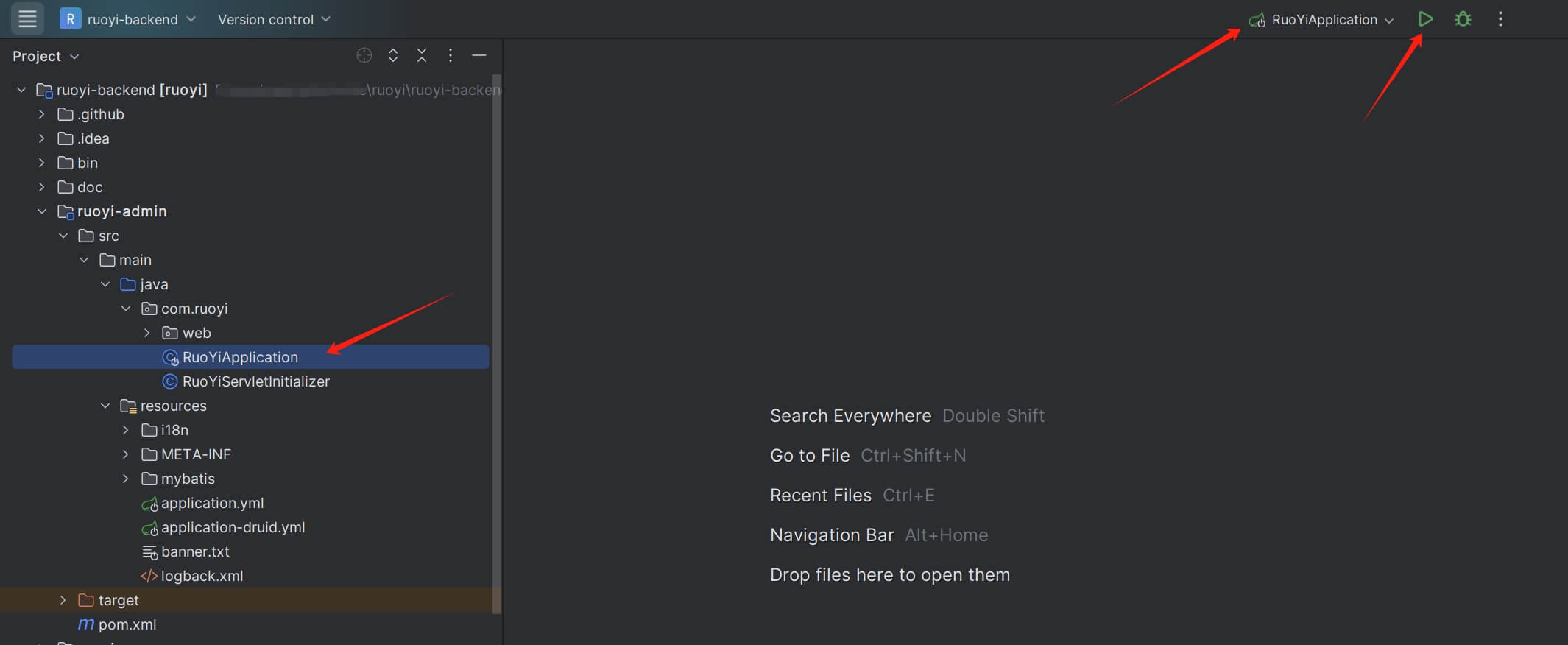This screenshot has height=645, width=1568.
Task: Click the Project panel vertical scrollbar
Action: pyautogui.click(x=497, y=343)
